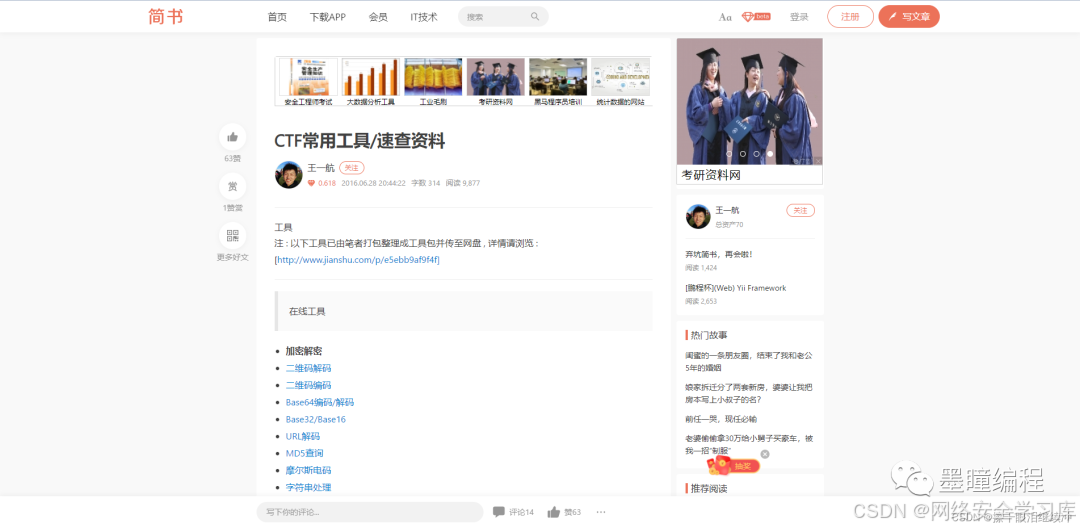The image size is (1080, 528).
Task: Open the 二维码编码 link
Action: [x=309, y=386]
